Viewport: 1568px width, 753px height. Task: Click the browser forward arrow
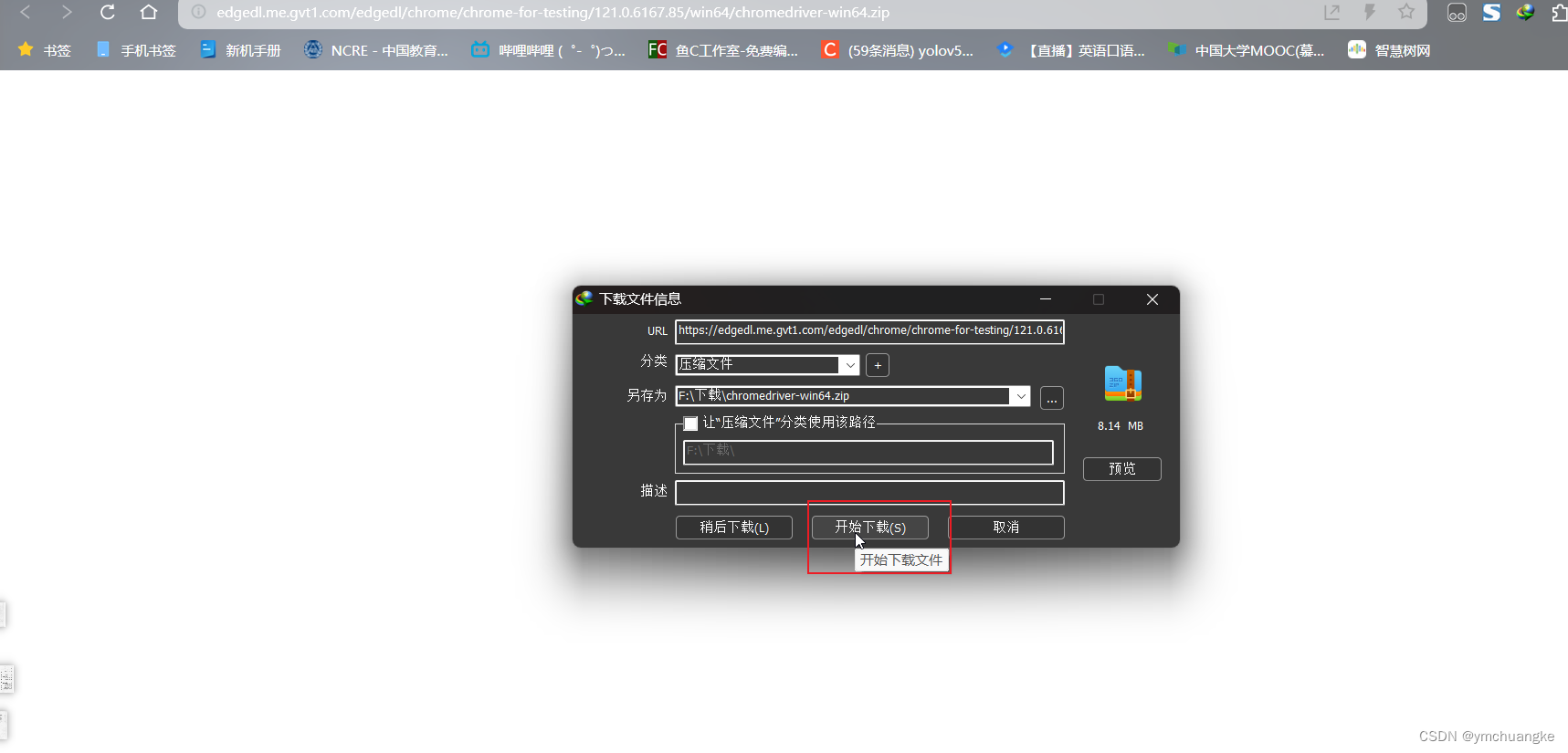67,12
